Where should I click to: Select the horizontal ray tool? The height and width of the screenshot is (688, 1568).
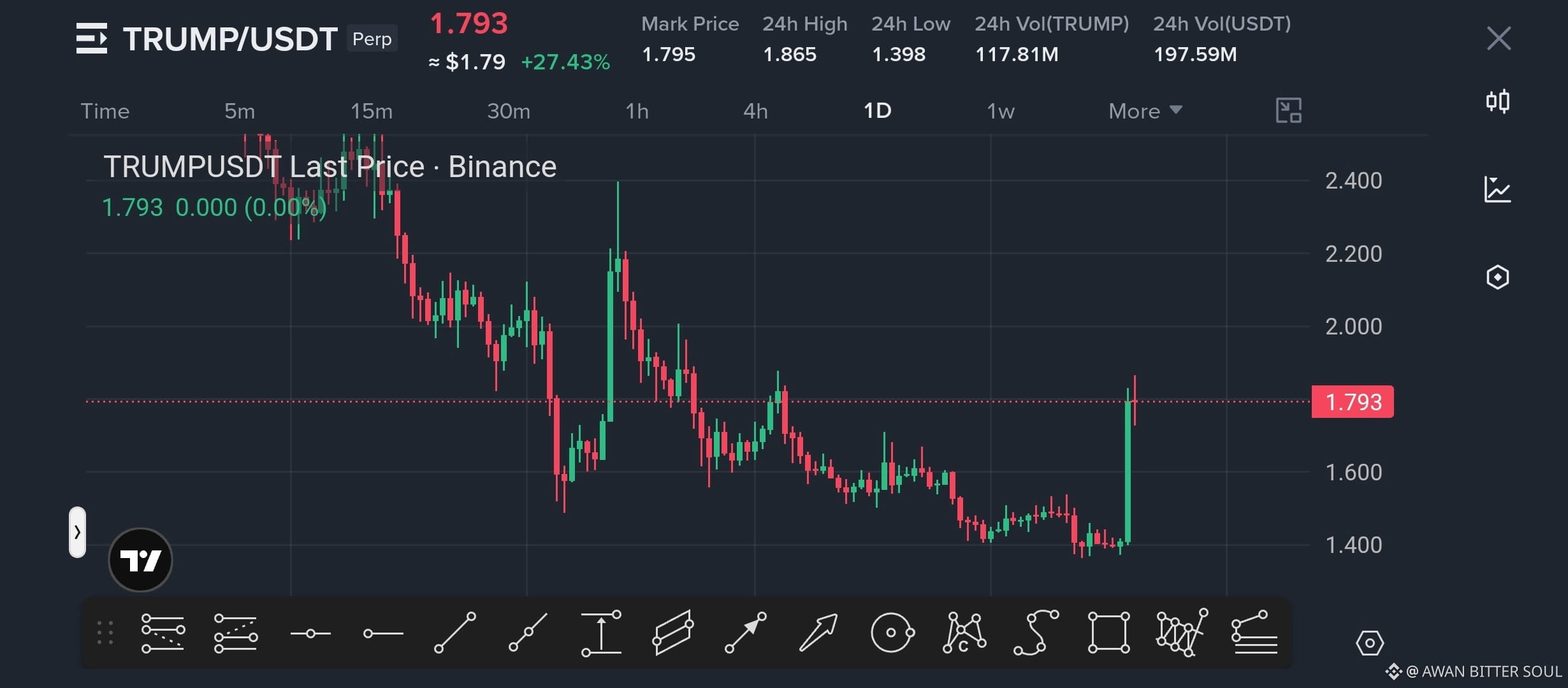pyautogui.click(x=383, y=633)
